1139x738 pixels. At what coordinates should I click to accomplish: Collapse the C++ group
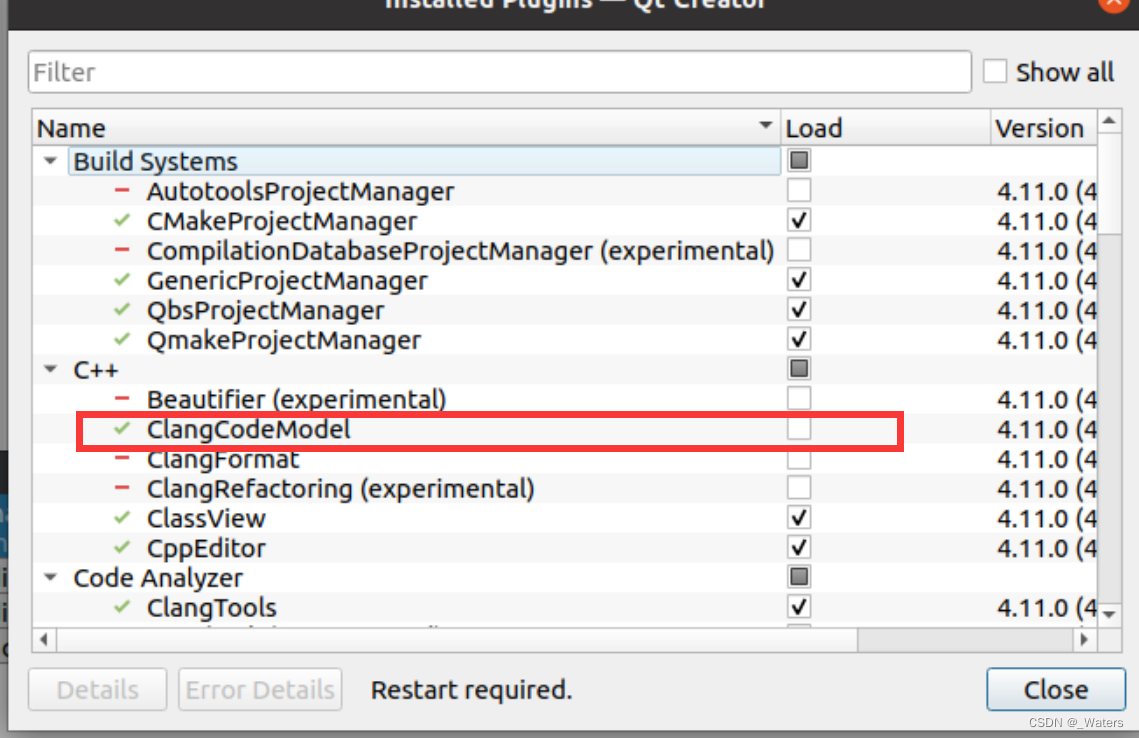(x=50, y=369)
